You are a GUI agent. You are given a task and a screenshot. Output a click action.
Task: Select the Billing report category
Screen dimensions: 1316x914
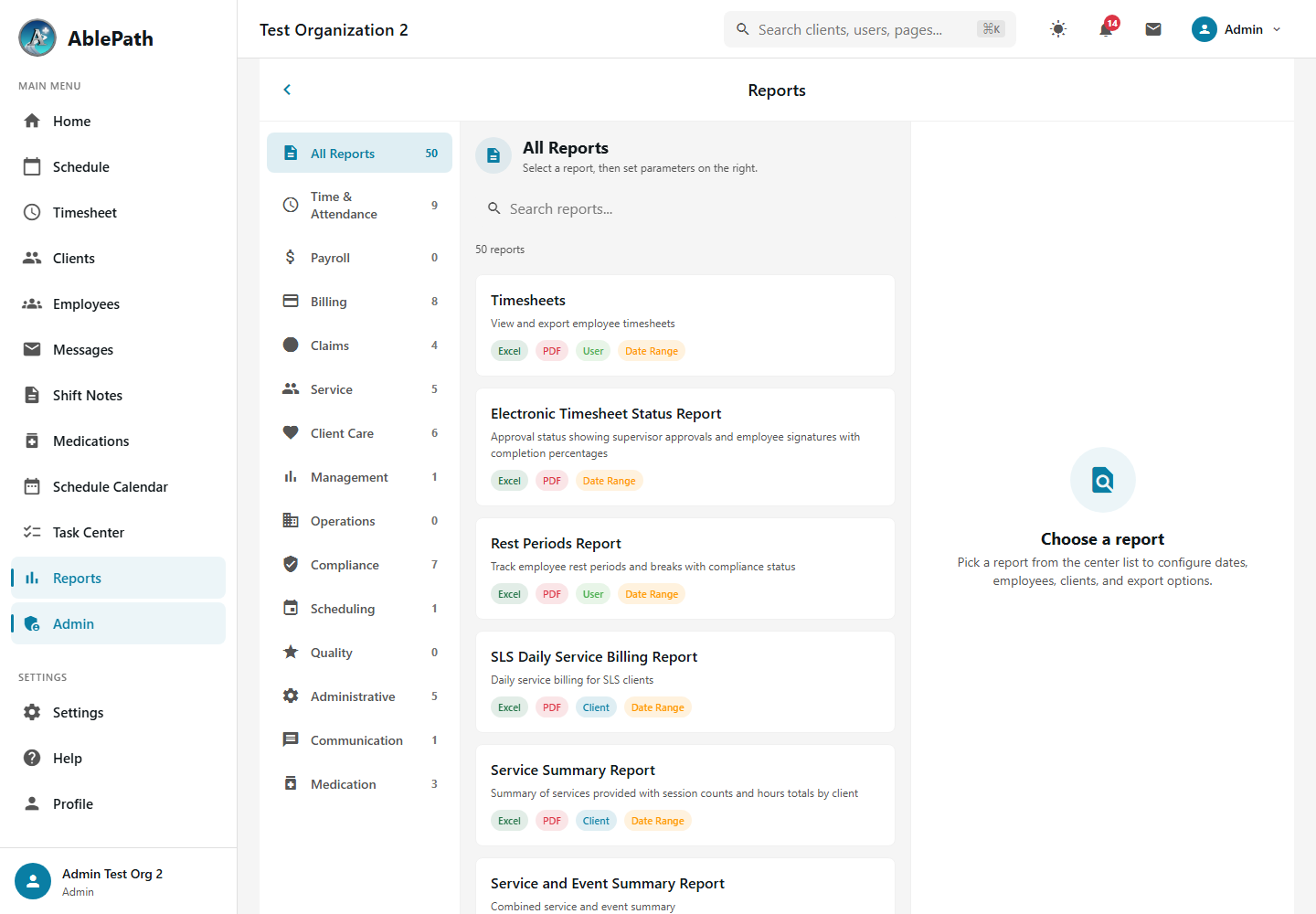coord(359,302)
